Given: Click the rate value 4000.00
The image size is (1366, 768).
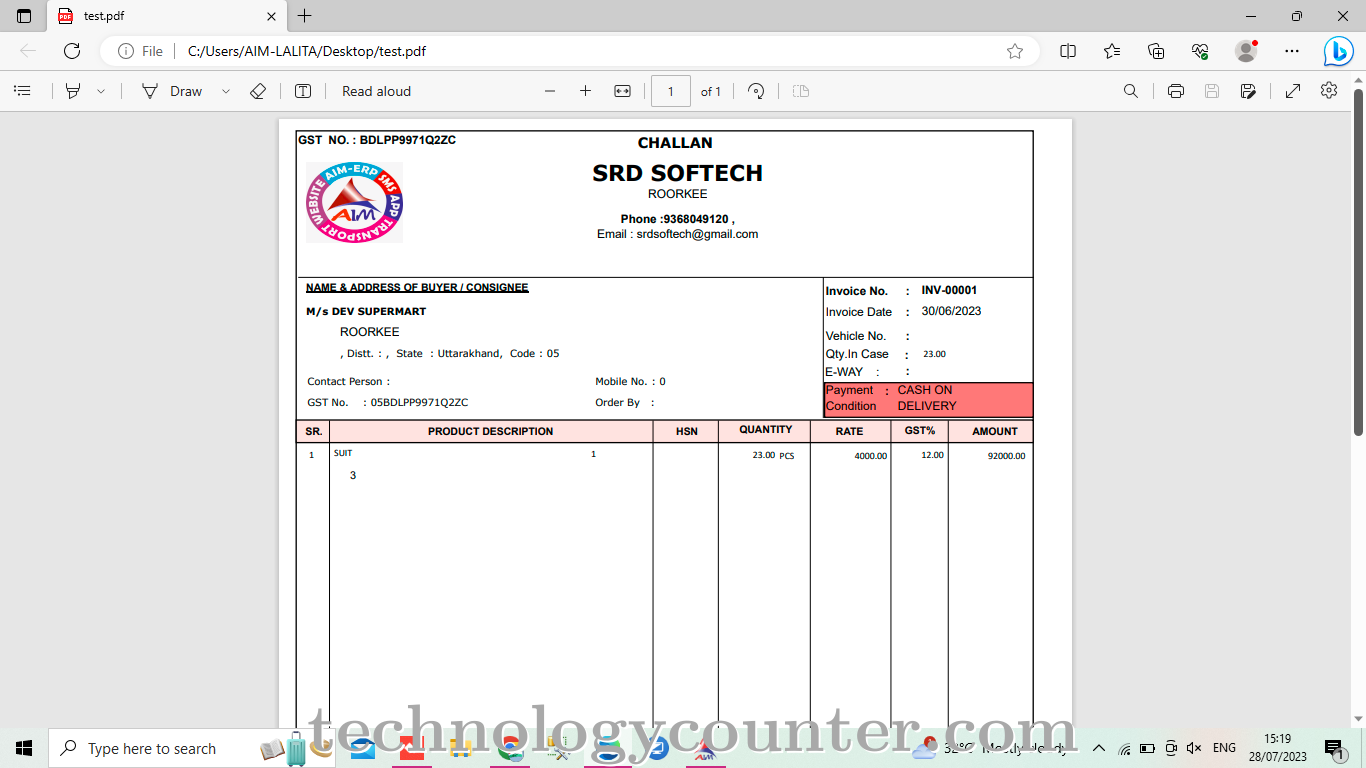Looking at the screenshot, I should (870, 456).
